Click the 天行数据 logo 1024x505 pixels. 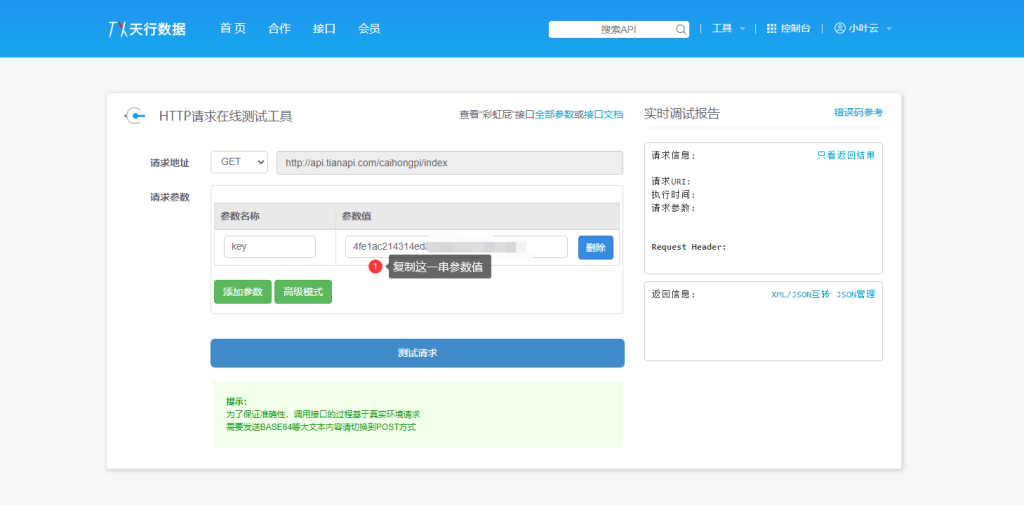(x=146, y=29)
